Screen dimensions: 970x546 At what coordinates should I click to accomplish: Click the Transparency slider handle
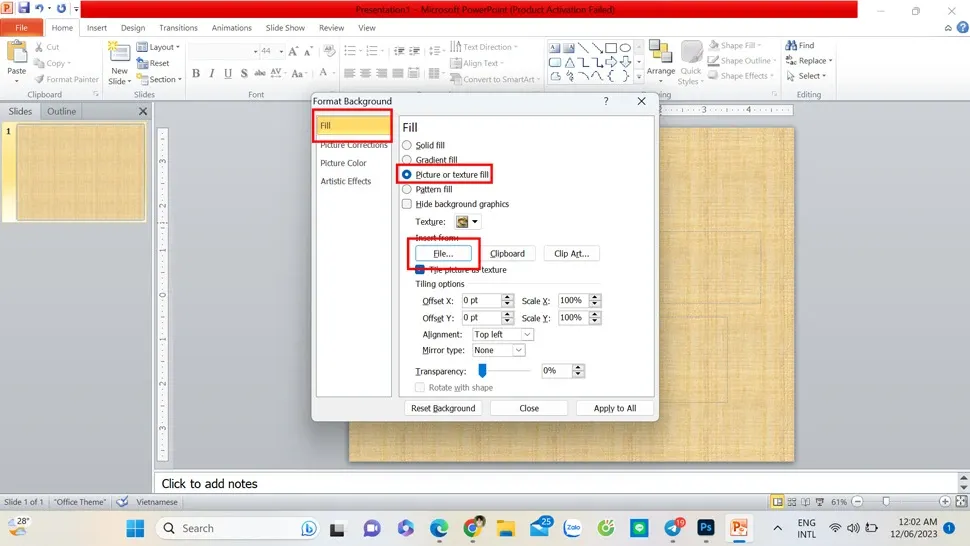[x=483, y=370]
